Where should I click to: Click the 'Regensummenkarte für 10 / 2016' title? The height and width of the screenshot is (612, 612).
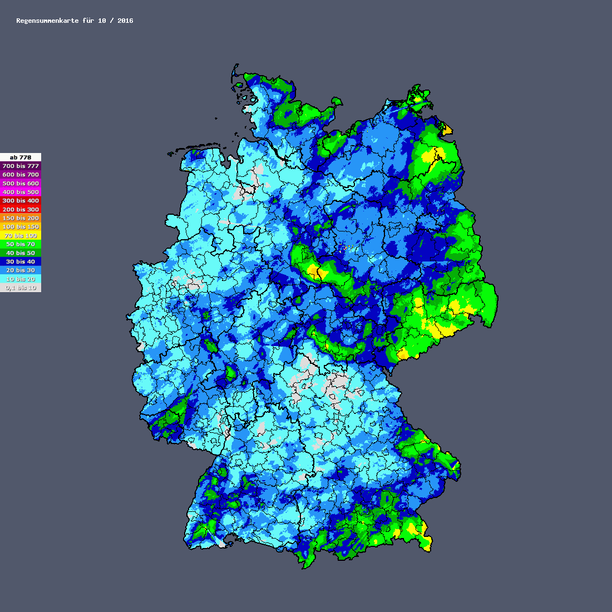(x=74, y=20)
